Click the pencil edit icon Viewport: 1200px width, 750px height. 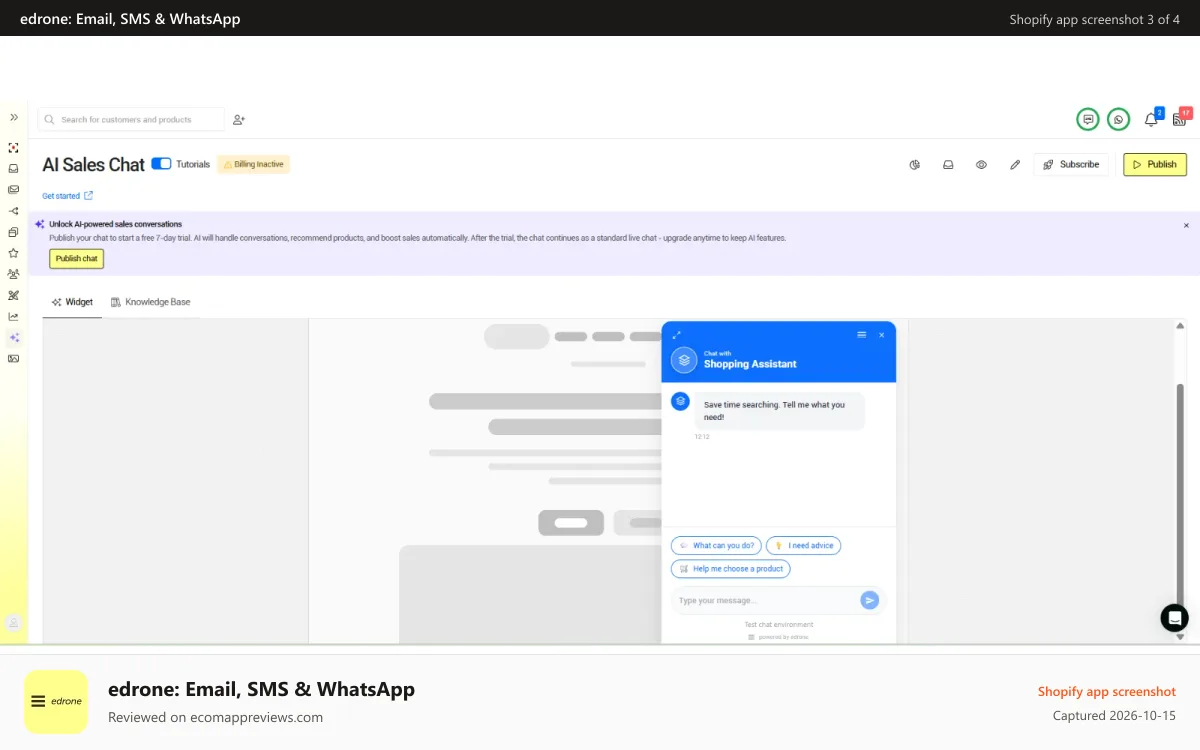point(1015,164)
